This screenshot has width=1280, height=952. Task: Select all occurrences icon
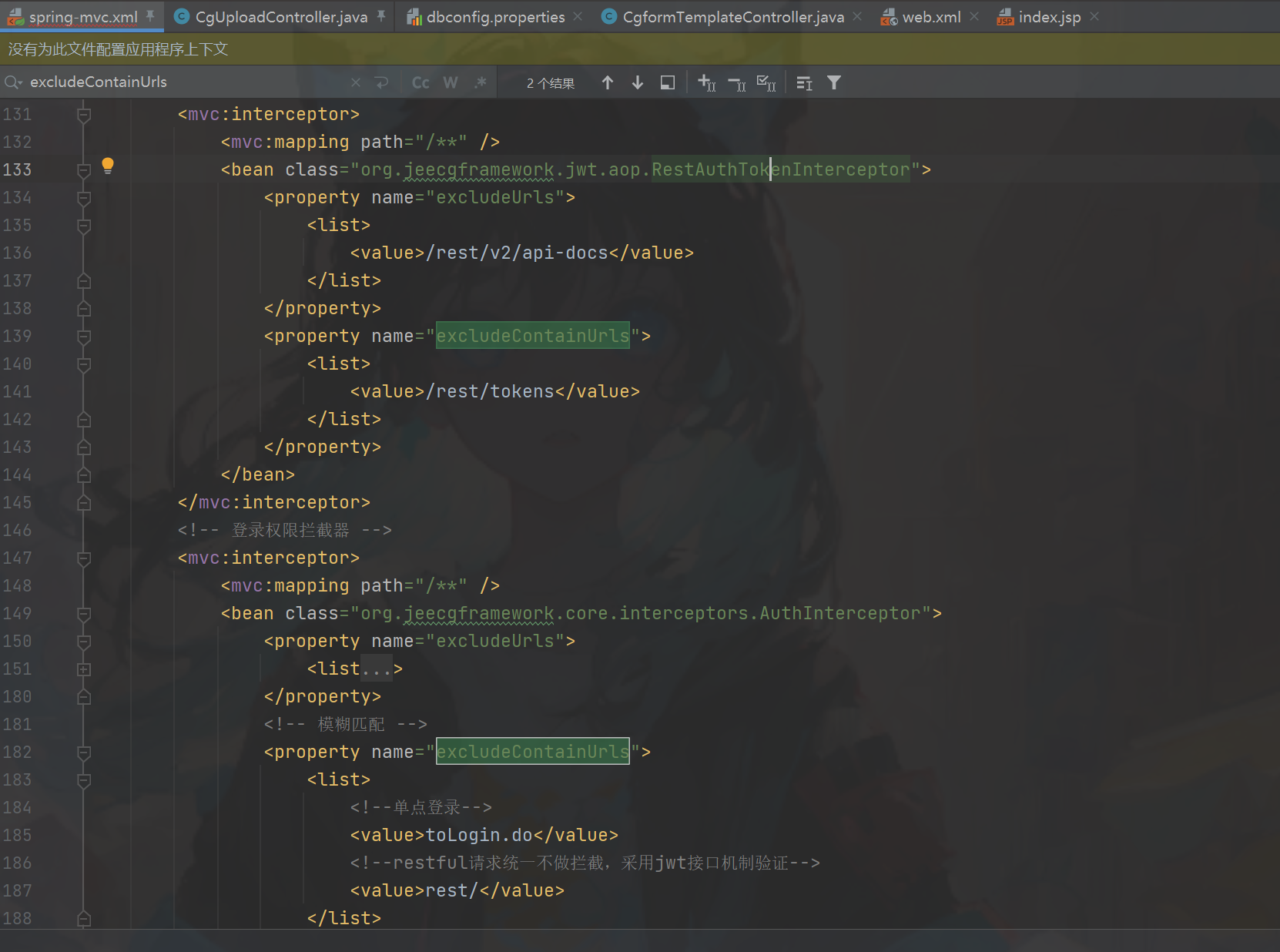tap(766, 82)
